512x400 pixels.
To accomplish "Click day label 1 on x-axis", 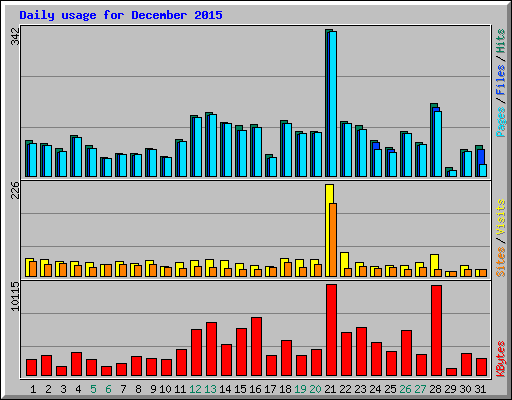I will pos(33,389).
